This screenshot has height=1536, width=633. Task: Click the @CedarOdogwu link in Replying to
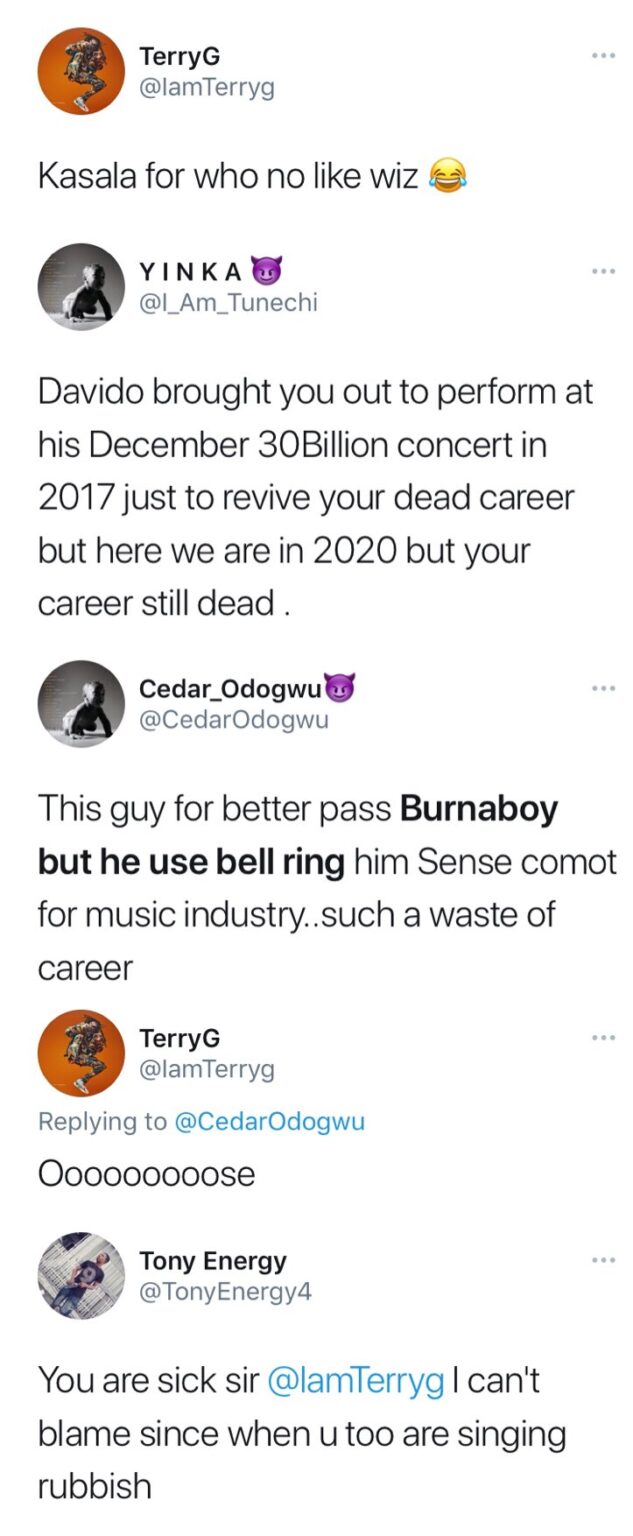(x=269, y=1121)
